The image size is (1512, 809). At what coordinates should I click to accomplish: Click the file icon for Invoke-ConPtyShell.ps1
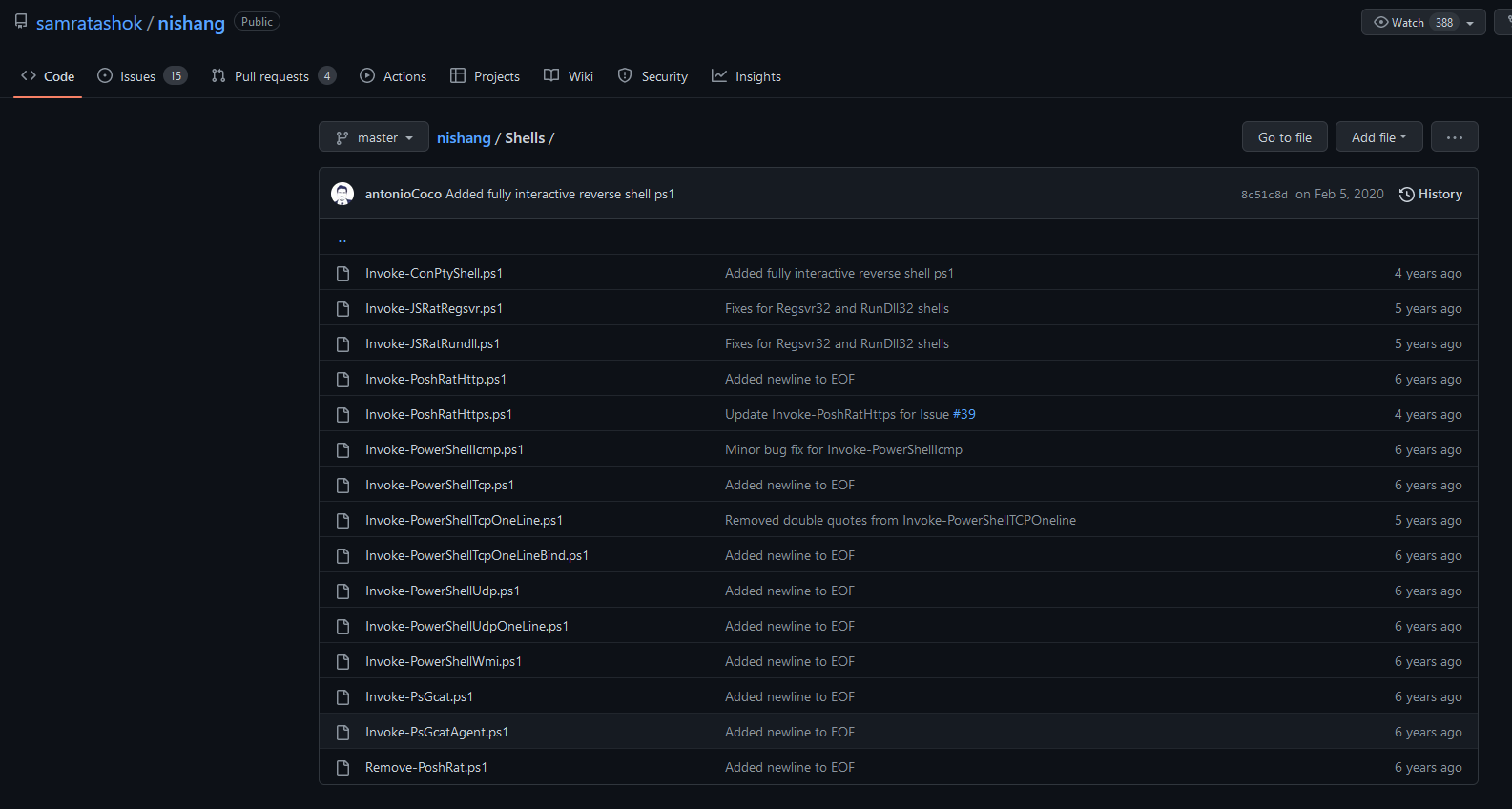[343, 274]
